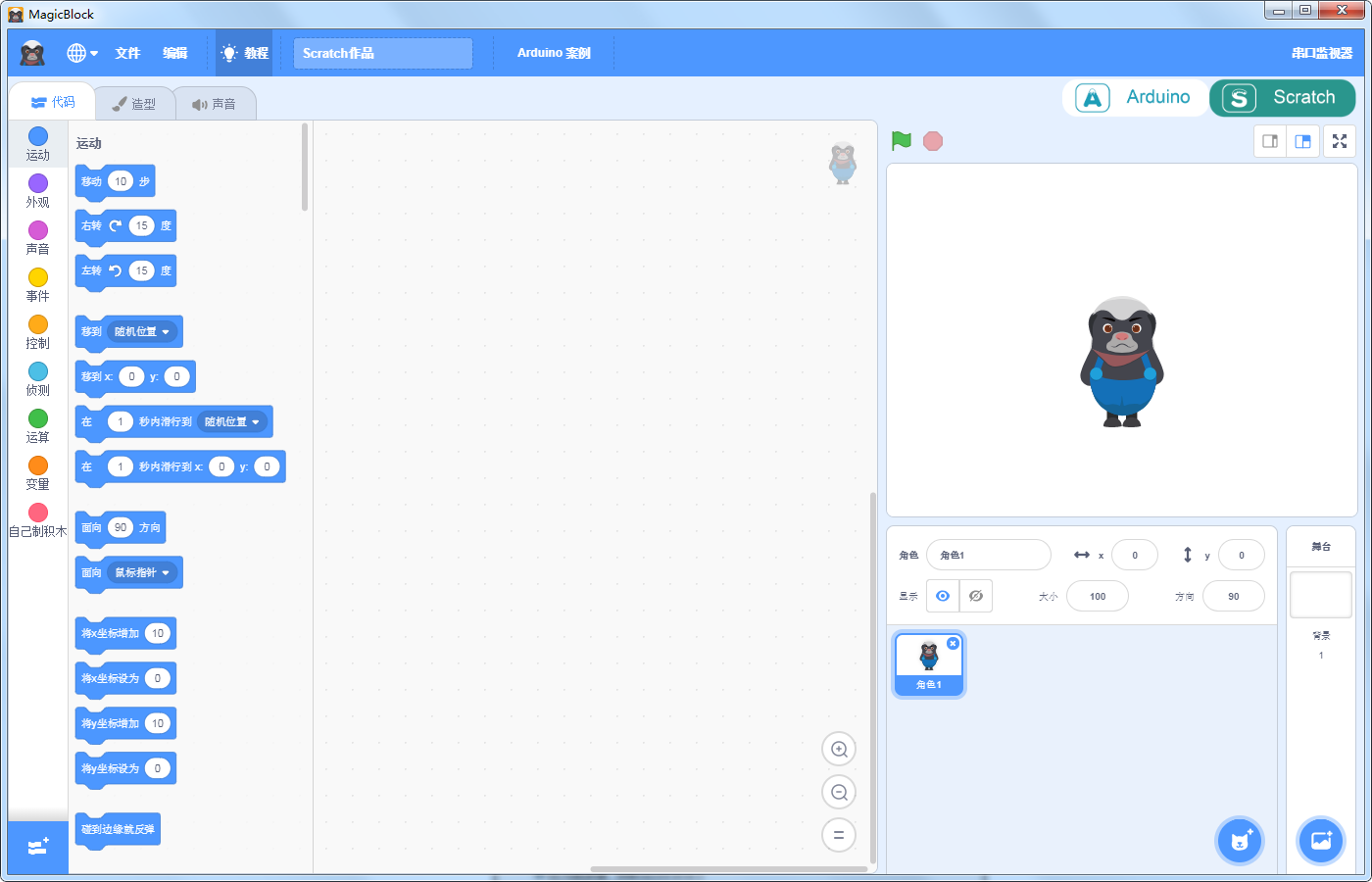Select the 运算 operators category
Viewport: 1372px width, 882px height.
[38, 426]
